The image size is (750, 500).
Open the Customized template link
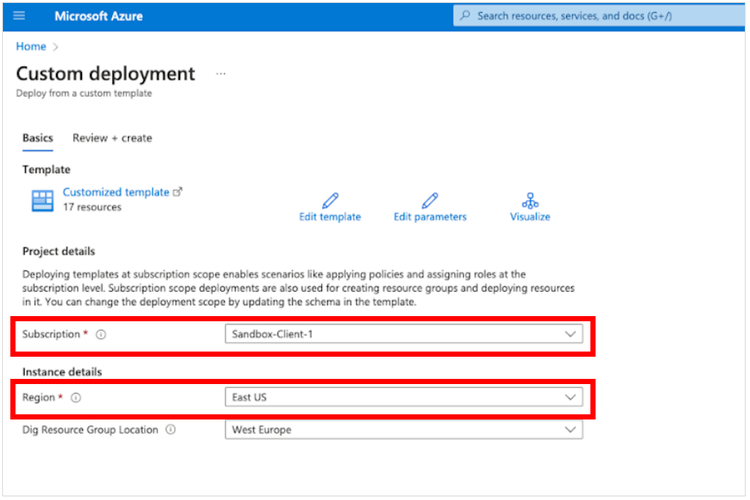pos(116,192)
